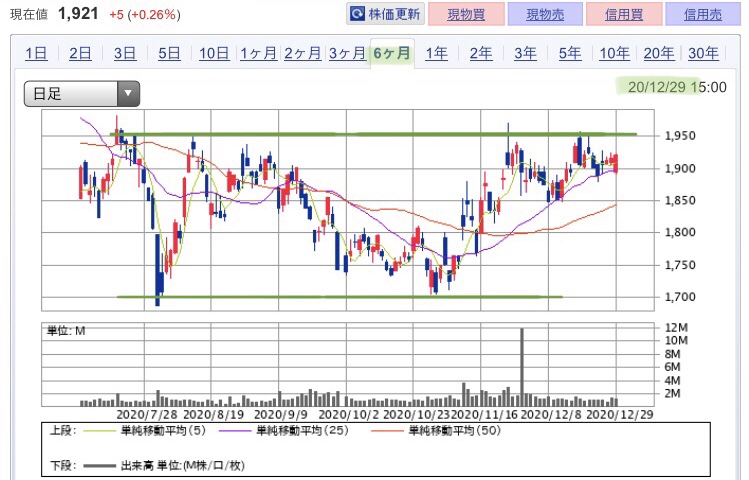Screen dimensions: 749x480
Task: Switch to the 20年 chart range
Action: 659,53
